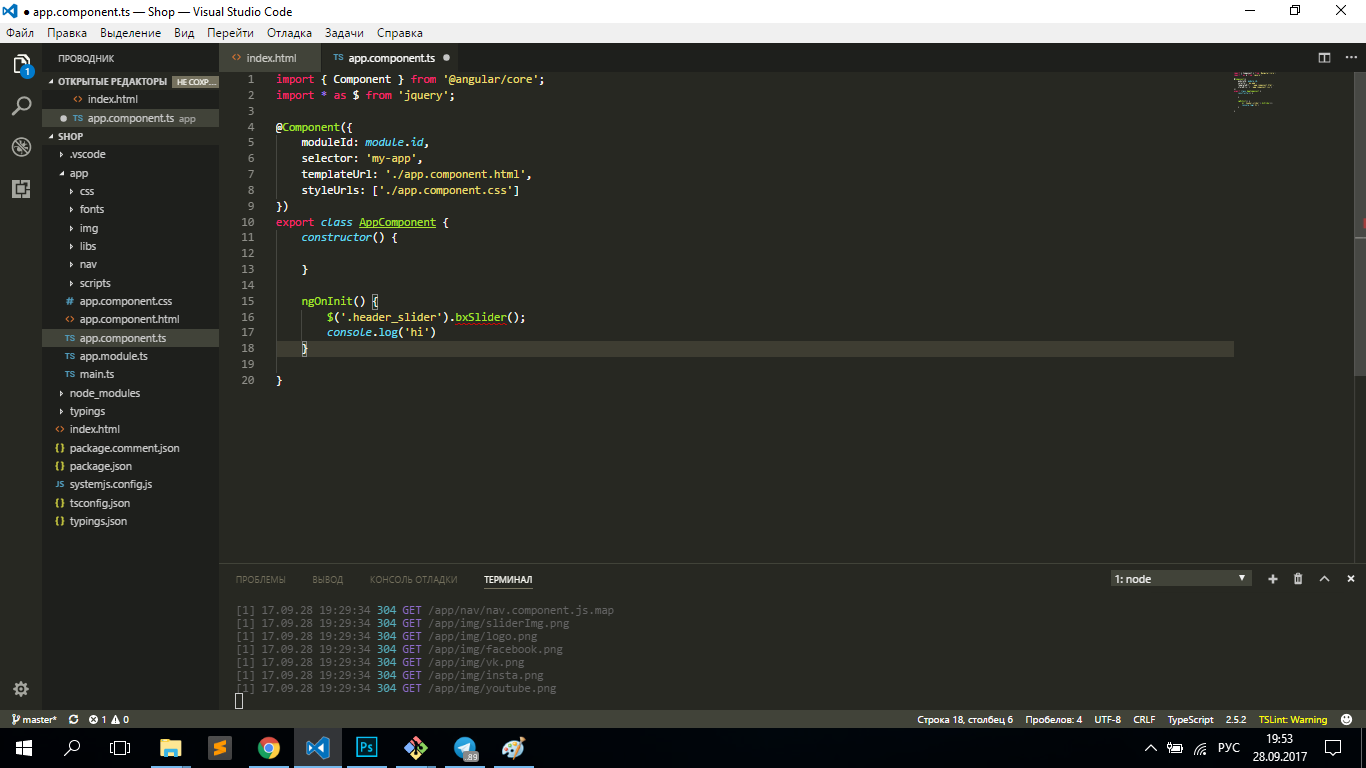Change line endings via CRLF status item
Image resolution: width=1366 pixels, height=768 pixels.
point(1144,719)
